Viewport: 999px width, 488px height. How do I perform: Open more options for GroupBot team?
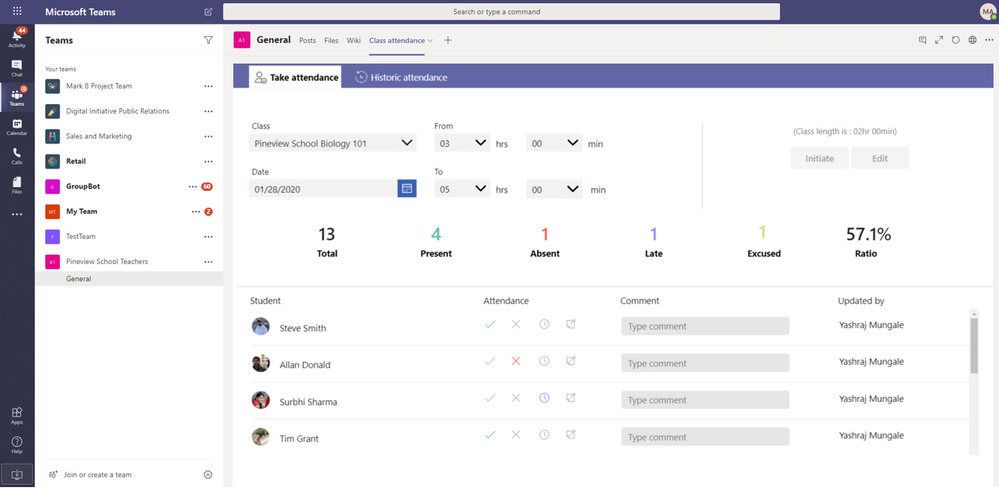[193, 187]
